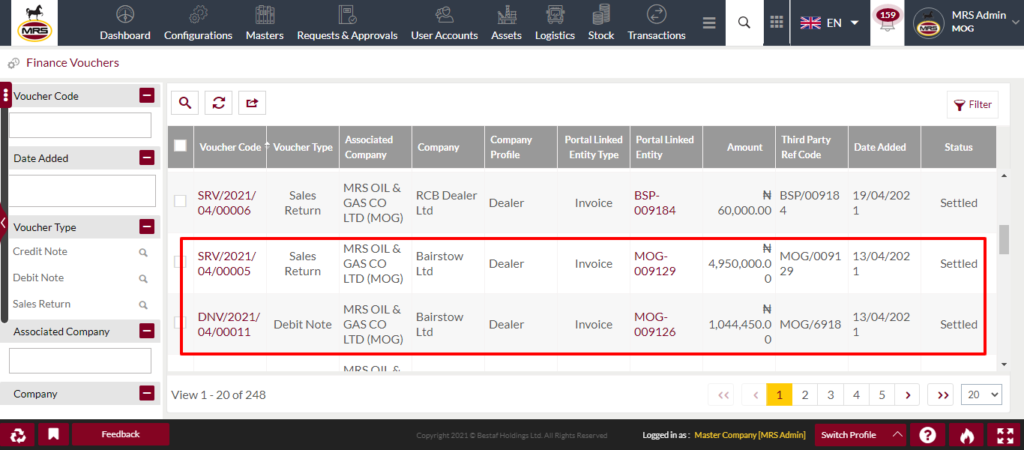Viewport: 1024px width, 450px height.
Task: Tick checkbox for voucher DNV/2021/04/00011
Action: tap(180, 323)
